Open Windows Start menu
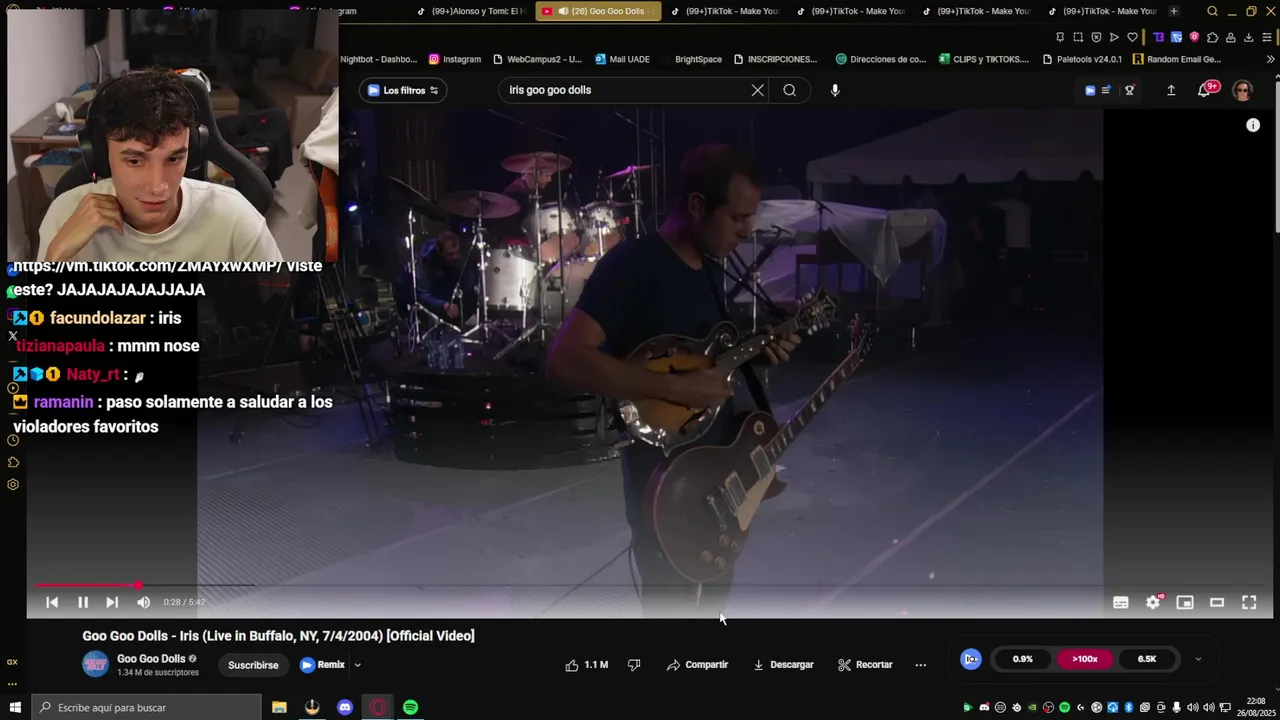Screen dimensions: 1280x720 tap(14, 707)
